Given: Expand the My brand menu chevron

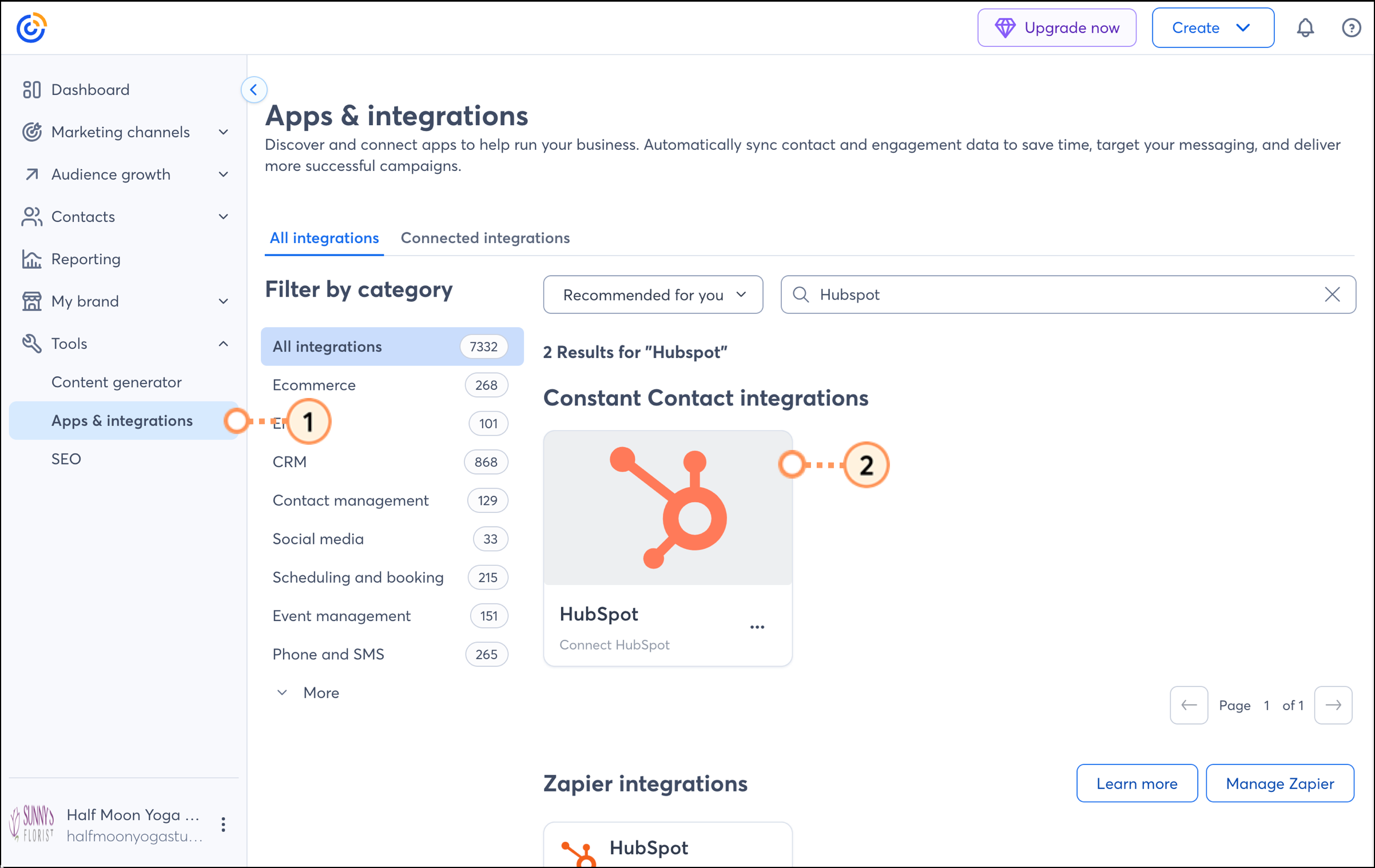Looking at the screenshot, I should pyautogui.click(x=224, y=301).
